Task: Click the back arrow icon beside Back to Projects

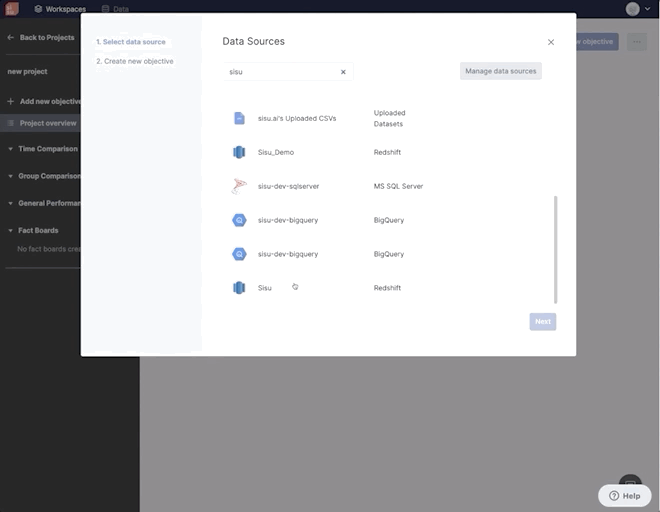Action: click(11, 37)
